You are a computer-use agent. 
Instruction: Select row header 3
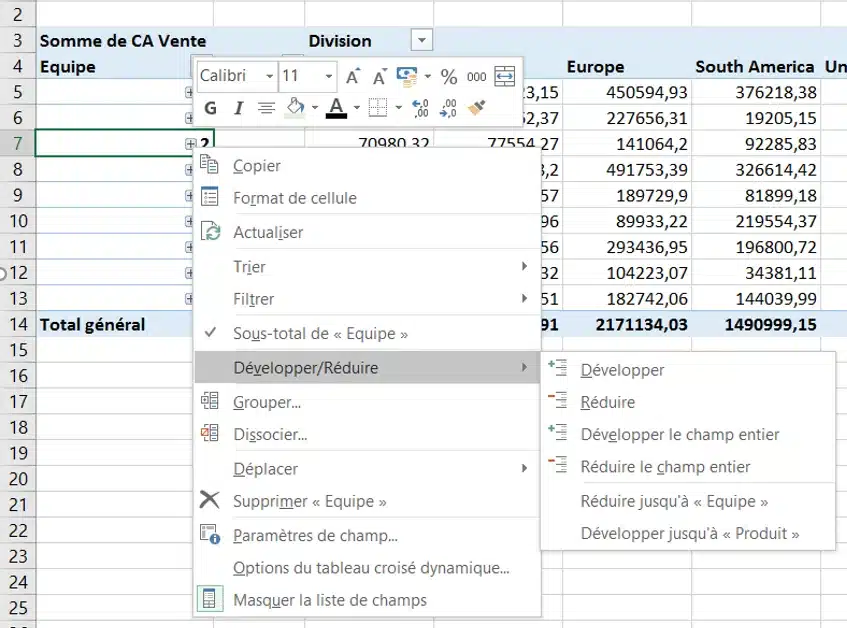[18, 41]
